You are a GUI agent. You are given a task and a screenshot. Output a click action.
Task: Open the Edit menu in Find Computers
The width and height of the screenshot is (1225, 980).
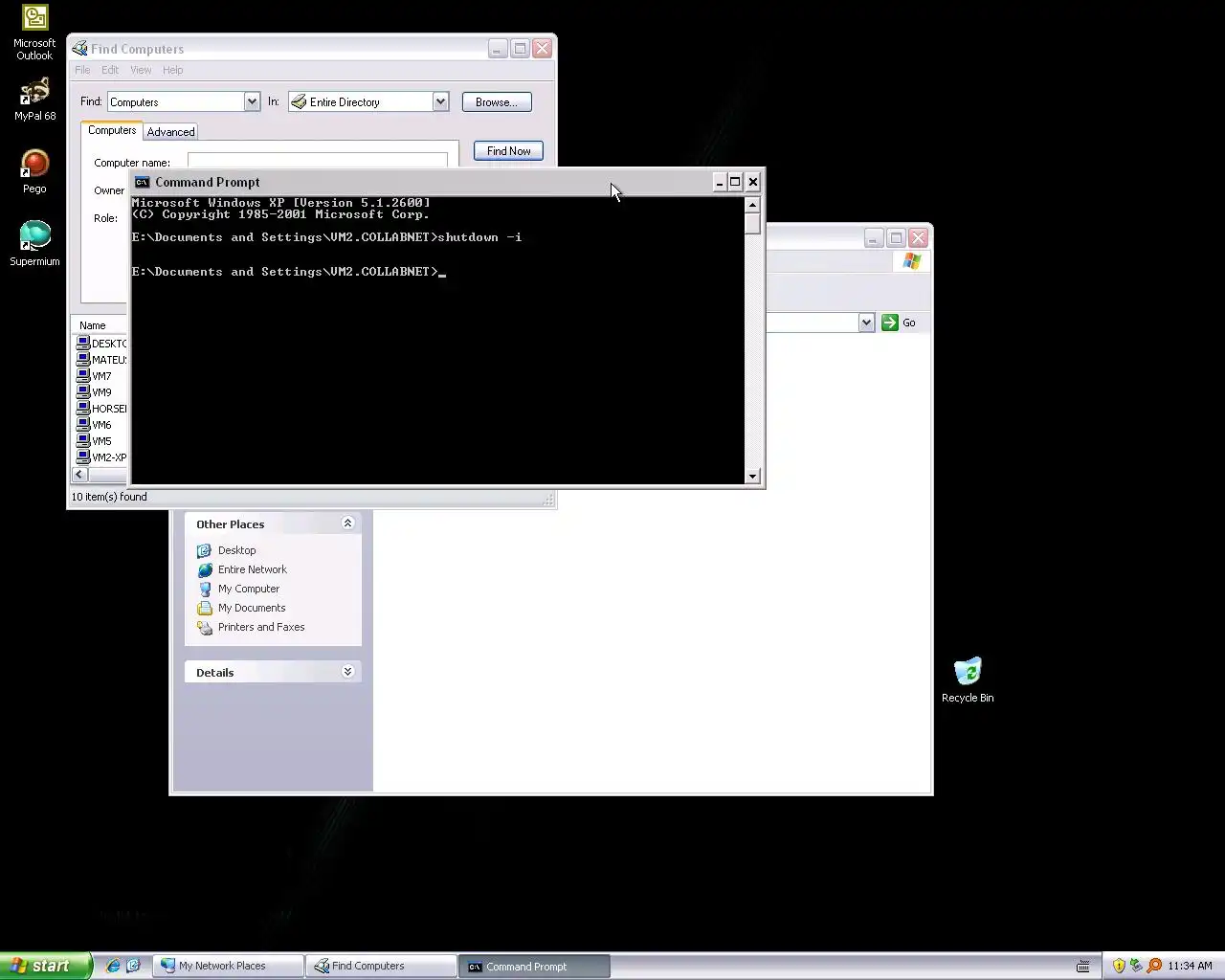point(110,70)
